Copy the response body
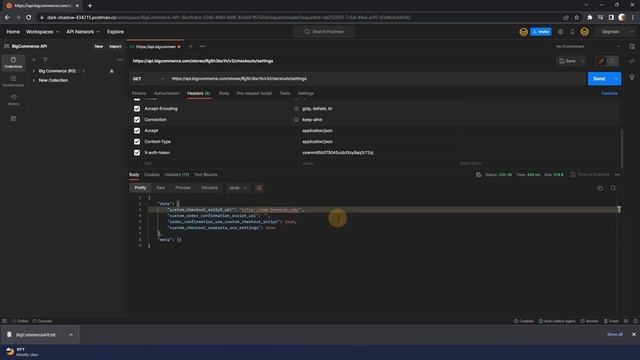 (600, 188)
